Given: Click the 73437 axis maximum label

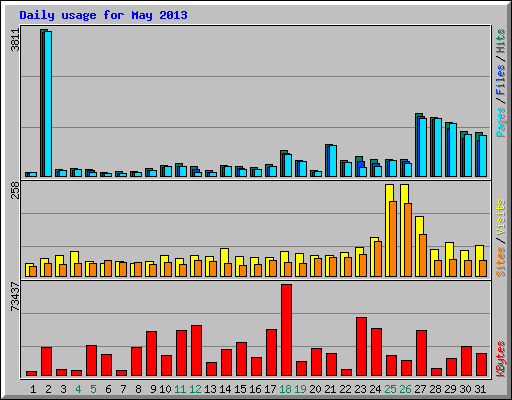Looking at the screenshot, I should pyautogui.click(x=15, y=297).
